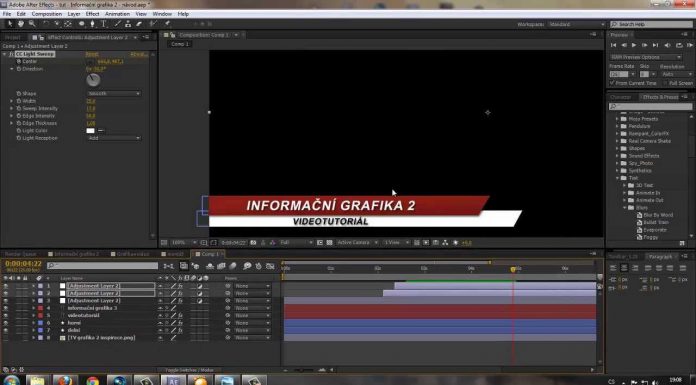
Task: Hide the horní layer
Action: (x=5, y=323)
